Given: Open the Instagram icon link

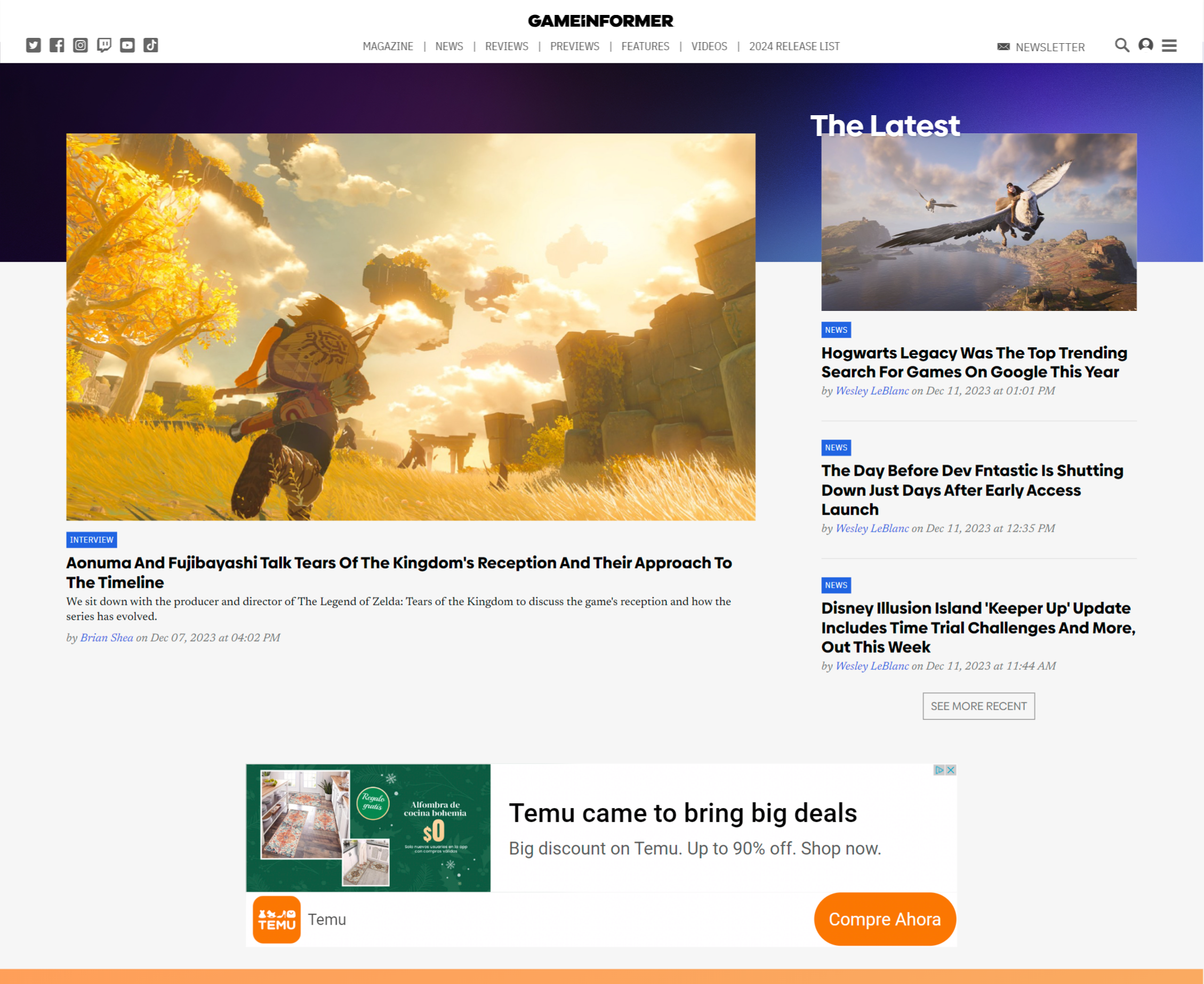Looking at the screenshot, I should point(81,45).
